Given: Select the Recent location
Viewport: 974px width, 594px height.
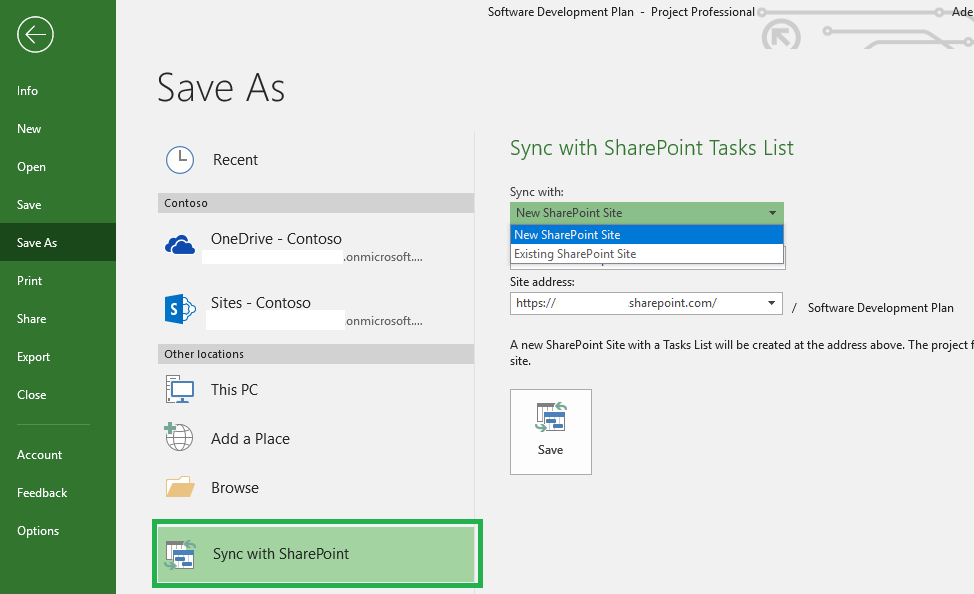Looking at the screenshot, I should [316, 160].
